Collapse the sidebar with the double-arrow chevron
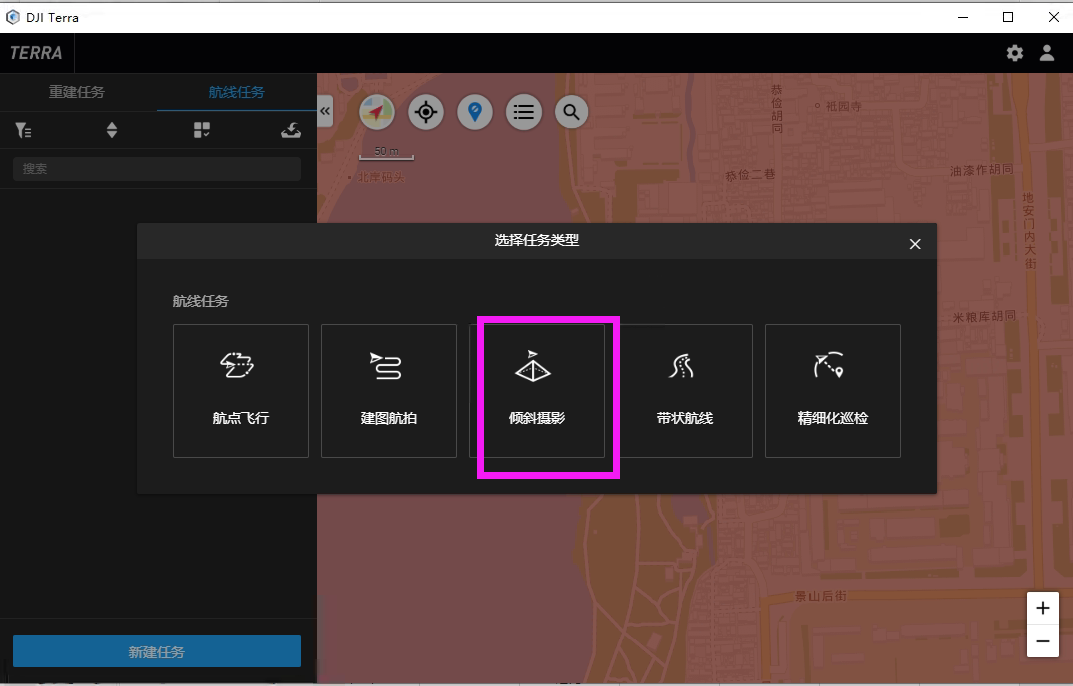This screenshot has height=686, width=1073. 324,112
